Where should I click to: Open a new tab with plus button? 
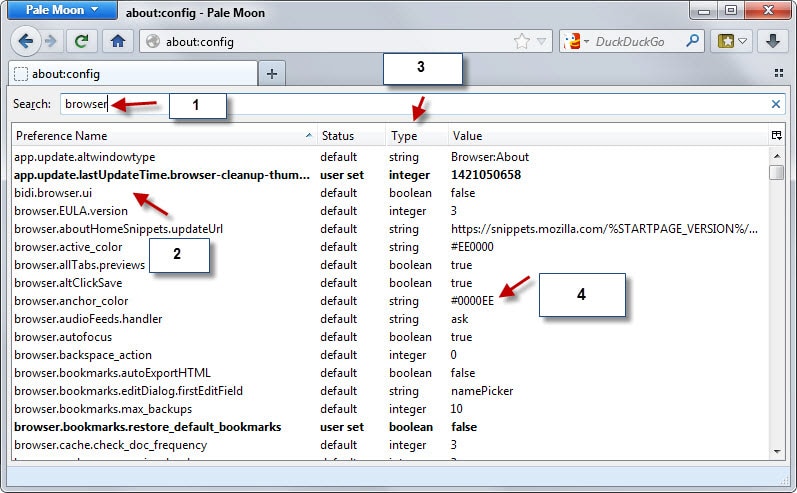(272, 74)
